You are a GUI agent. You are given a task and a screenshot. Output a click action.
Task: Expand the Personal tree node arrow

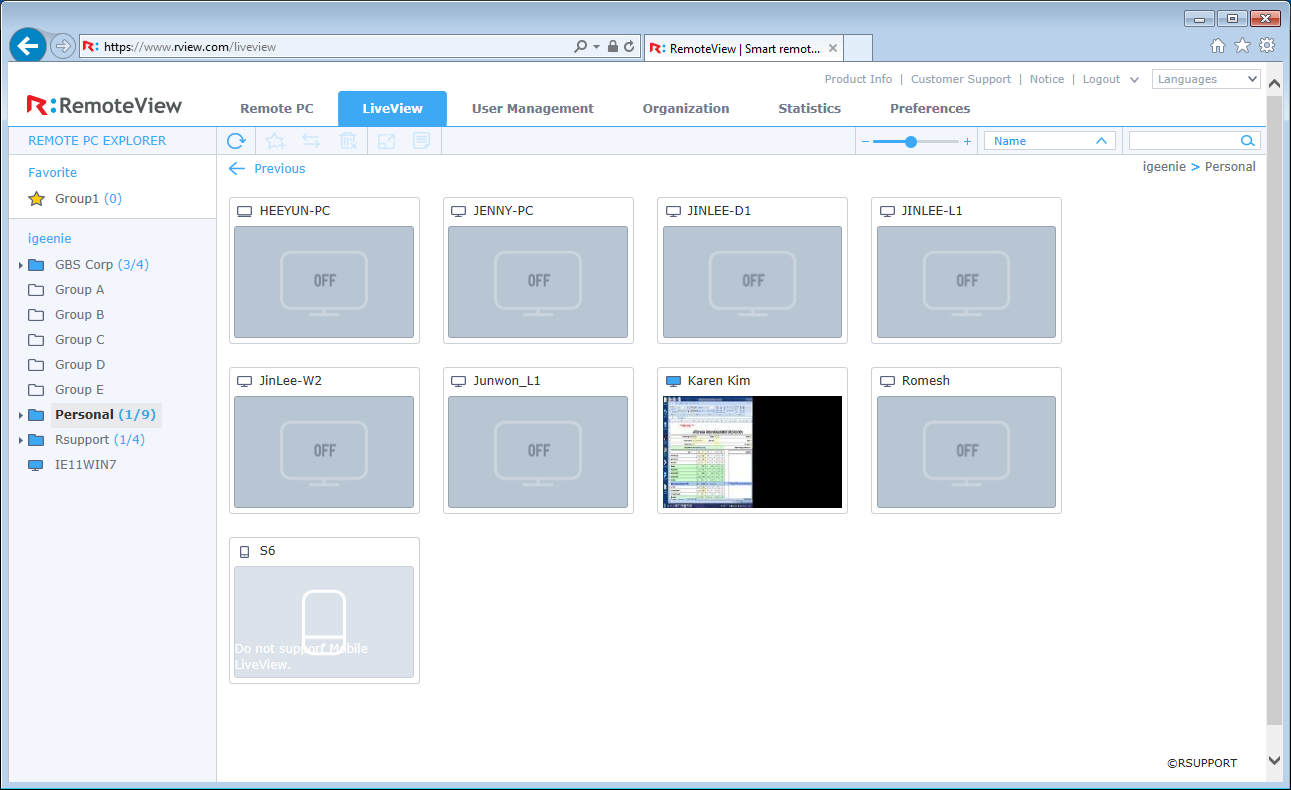[20, 415]
